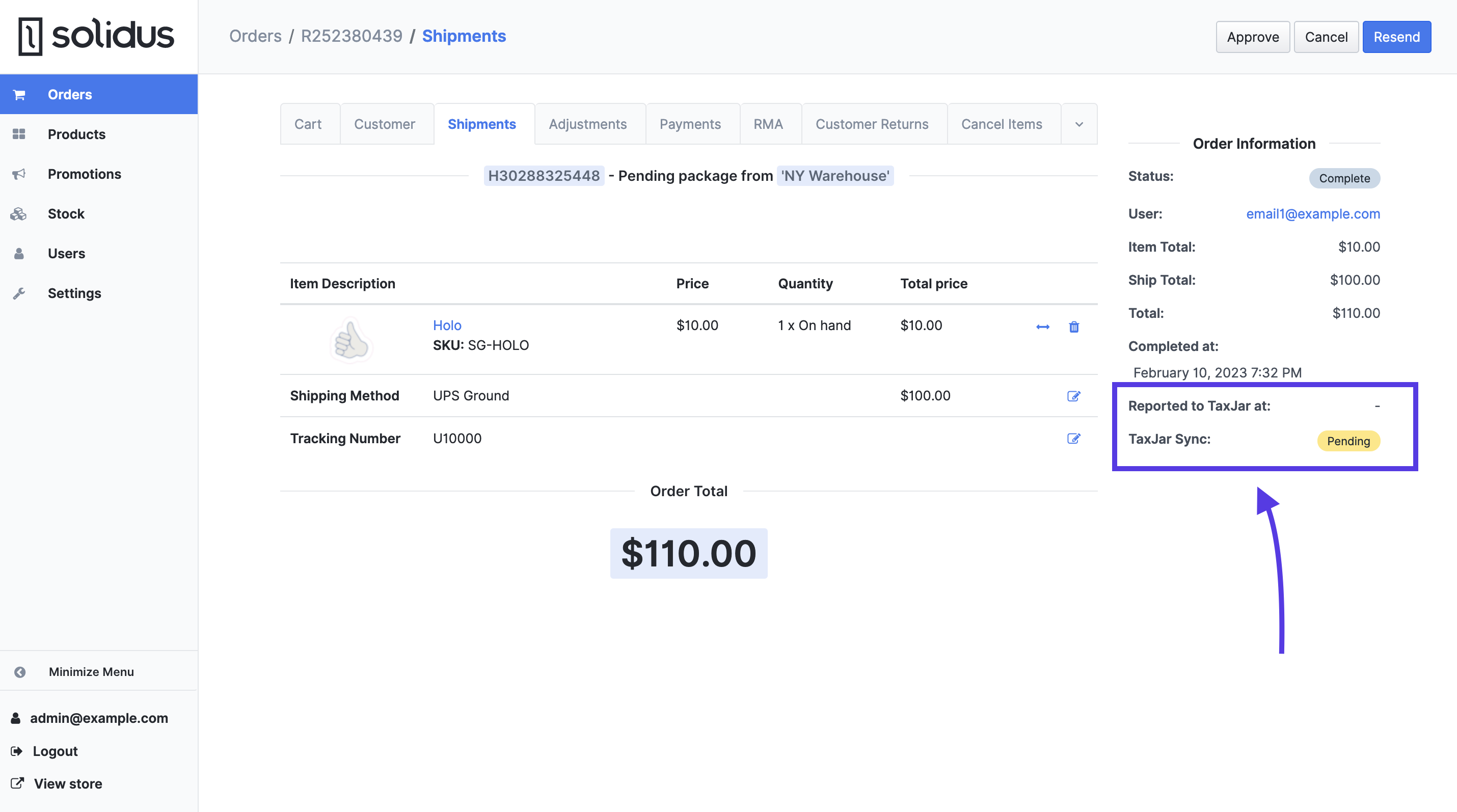
Task: Switch to the Payments tab
Action: tap(689, 123)
